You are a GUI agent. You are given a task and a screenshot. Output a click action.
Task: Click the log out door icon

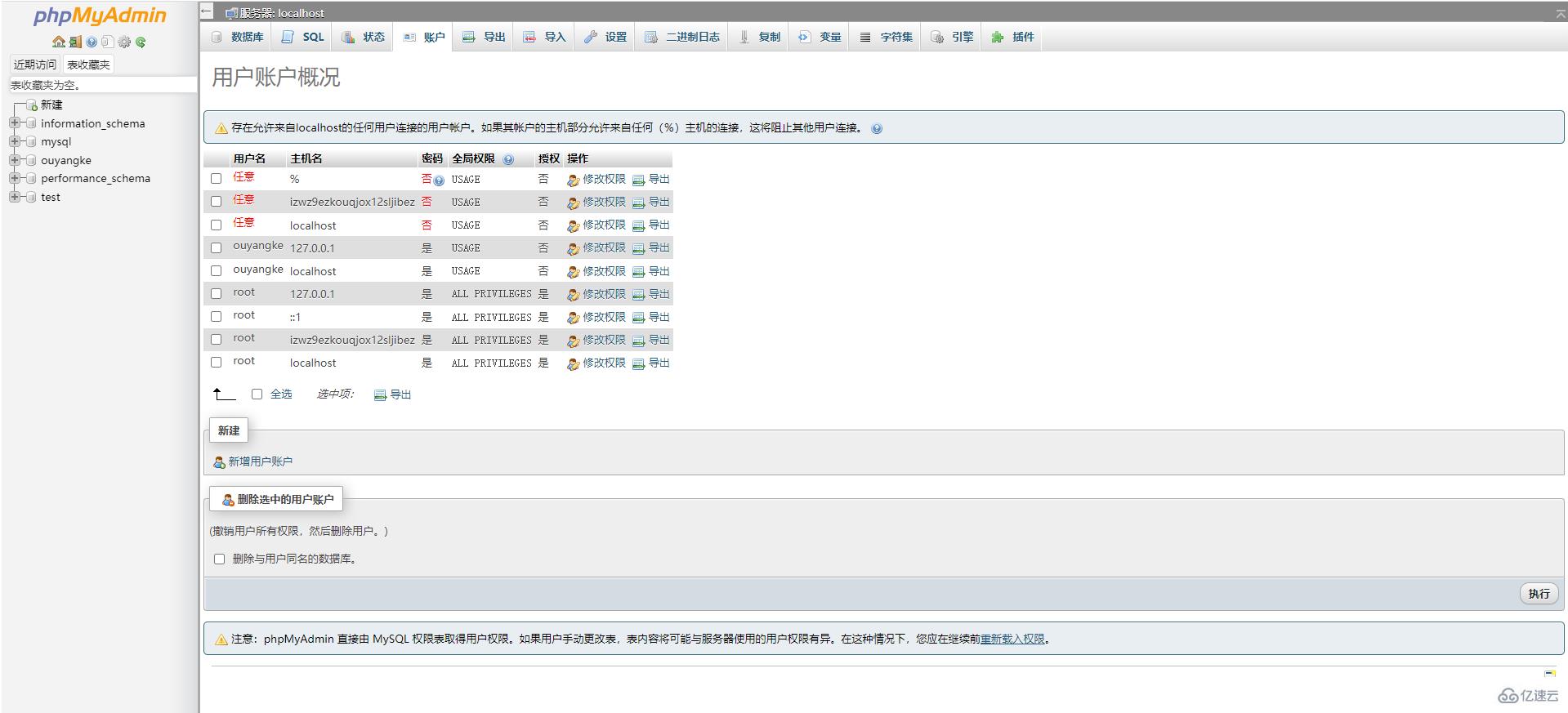[75, 42]
